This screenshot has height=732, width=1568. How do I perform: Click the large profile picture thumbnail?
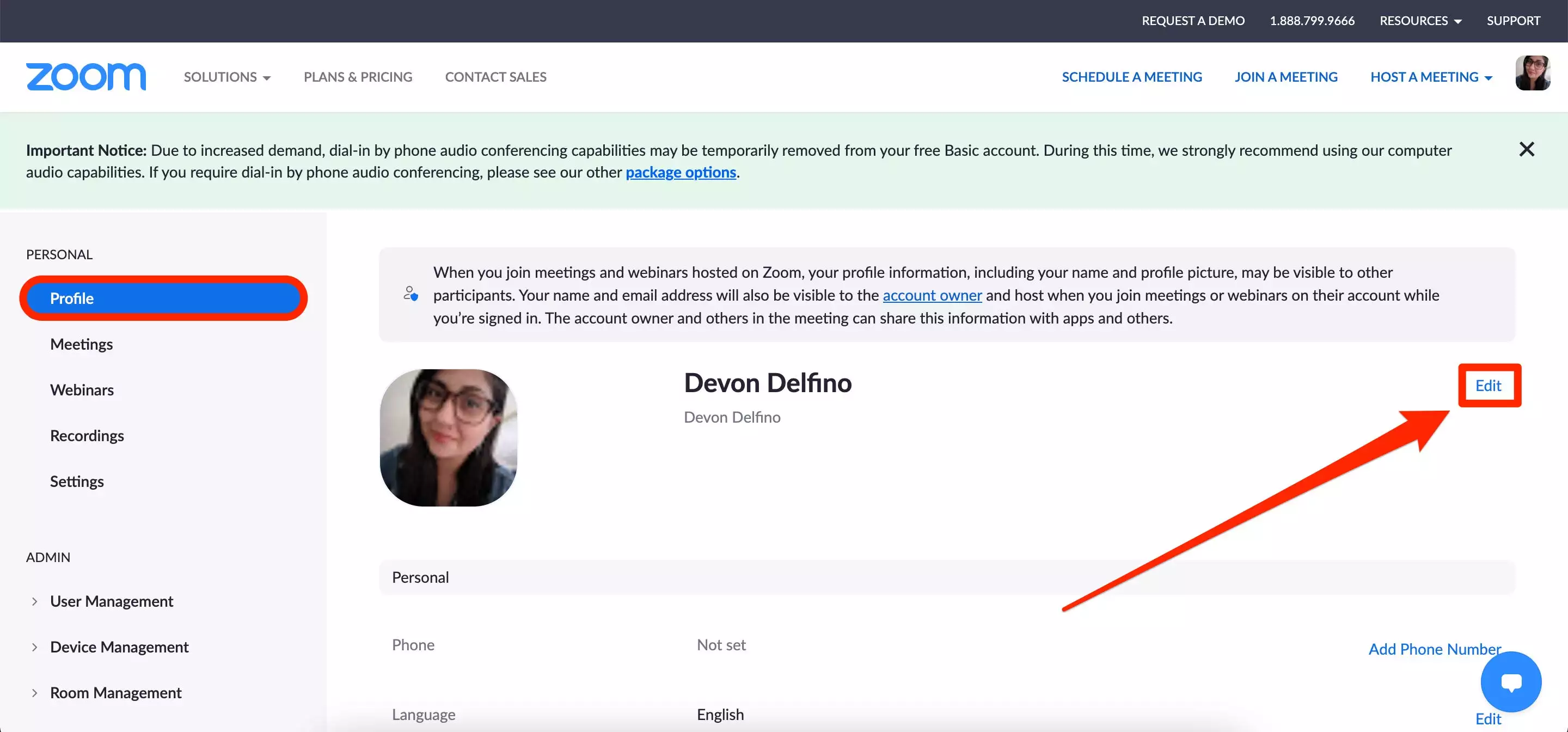(x=449, y=437)
